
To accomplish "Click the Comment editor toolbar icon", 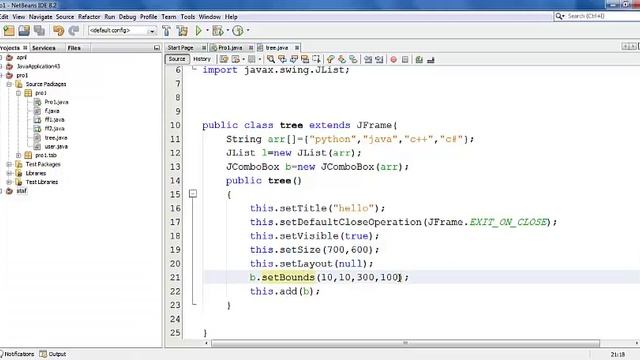I will (419, 60).
